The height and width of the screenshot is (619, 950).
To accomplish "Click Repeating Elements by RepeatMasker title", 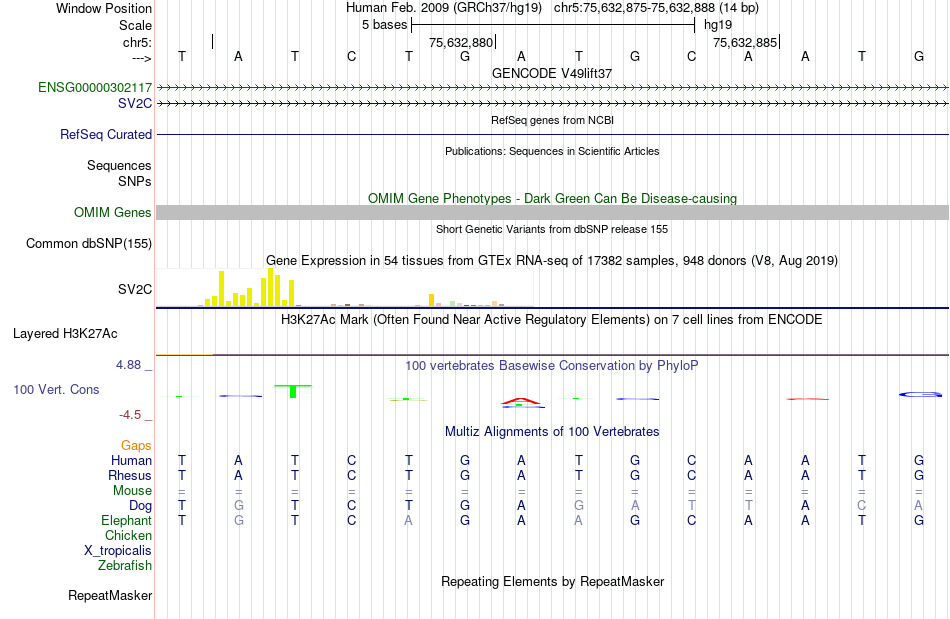I will tap(552, 581).
